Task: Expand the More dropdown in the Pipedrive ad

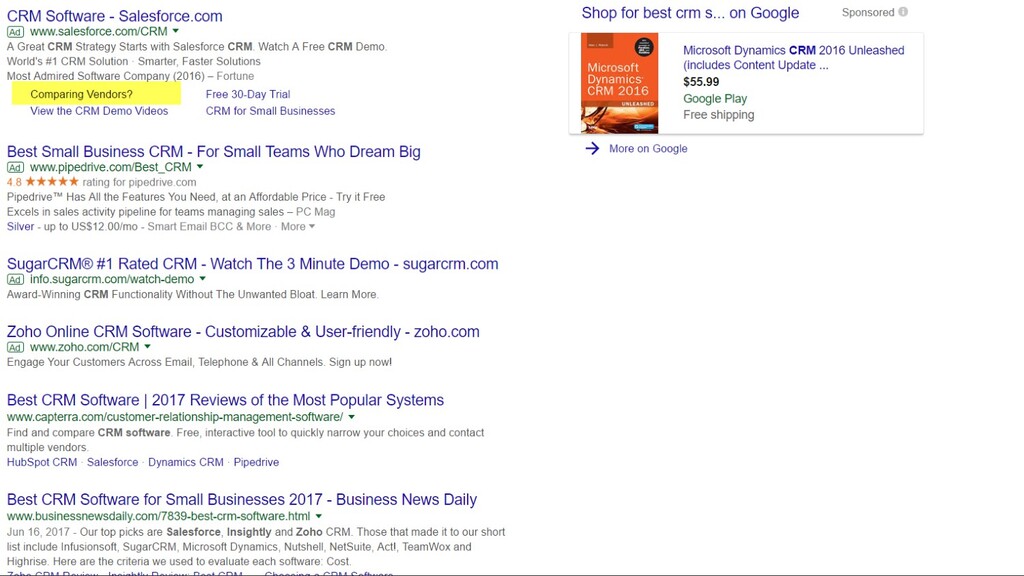Action: coord(298,227)
